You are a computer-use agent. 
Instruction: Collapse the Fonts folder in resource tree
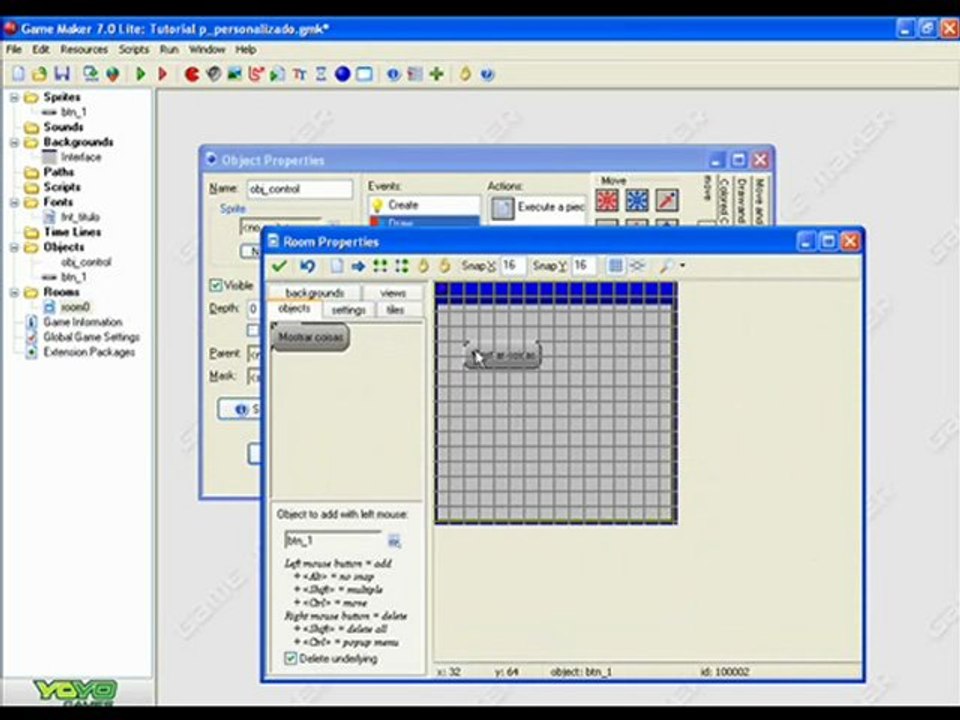[x=14, y=202]
